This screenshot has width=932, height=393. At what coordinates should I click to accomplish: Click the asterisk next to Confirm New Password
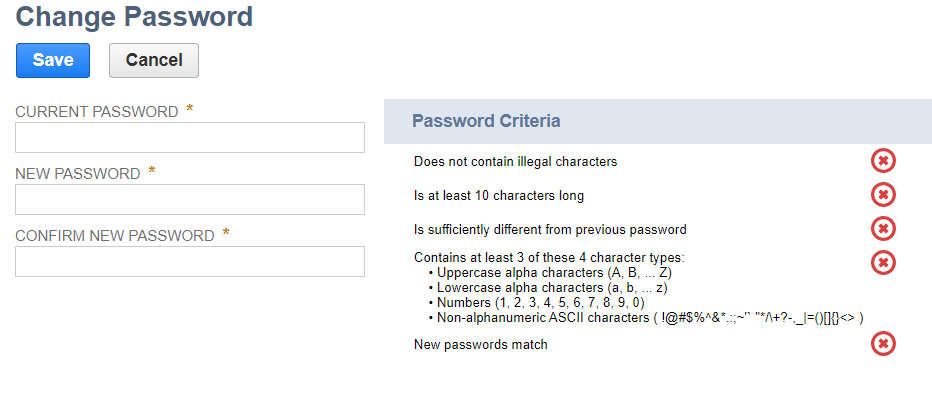[x=226, y=234]
